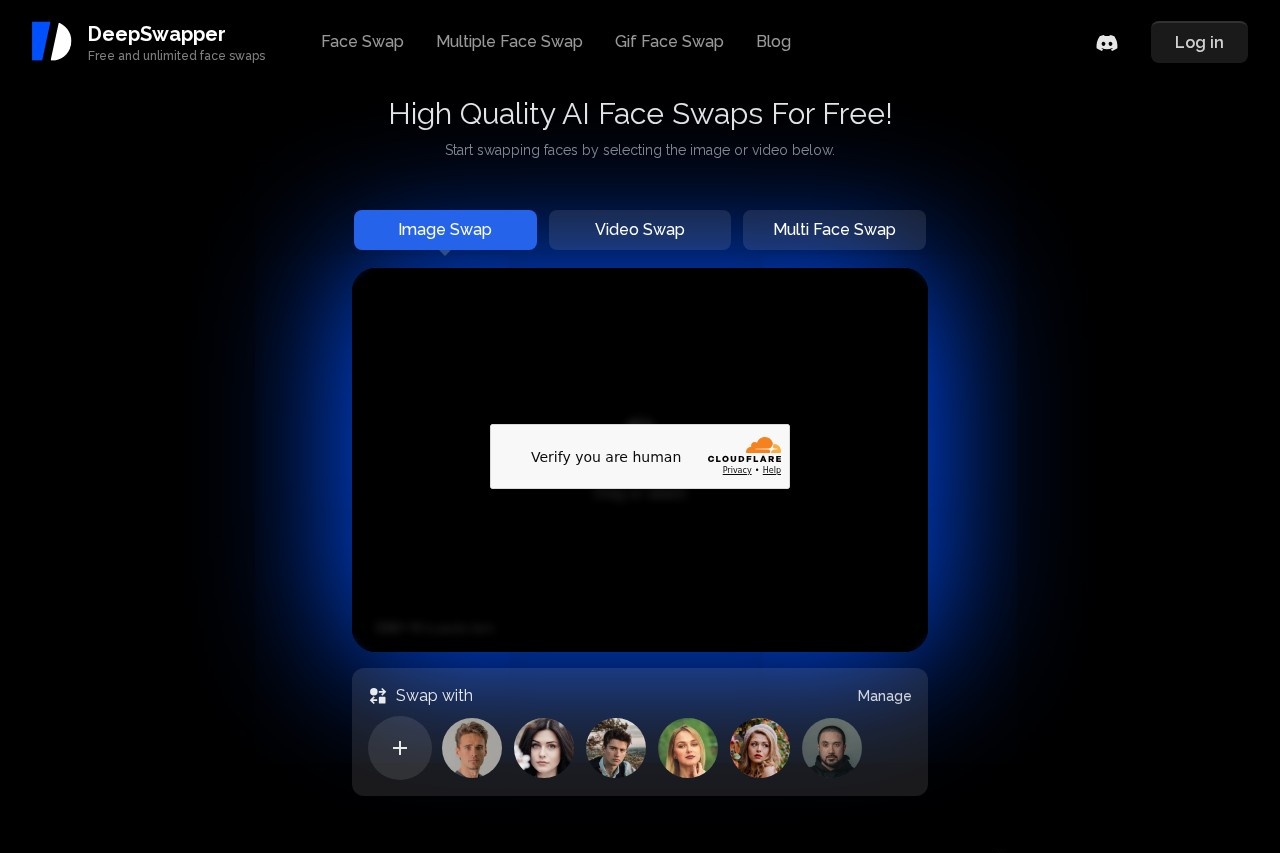Switch to the Image Swap tab
1280x853 pixels.
445,230
